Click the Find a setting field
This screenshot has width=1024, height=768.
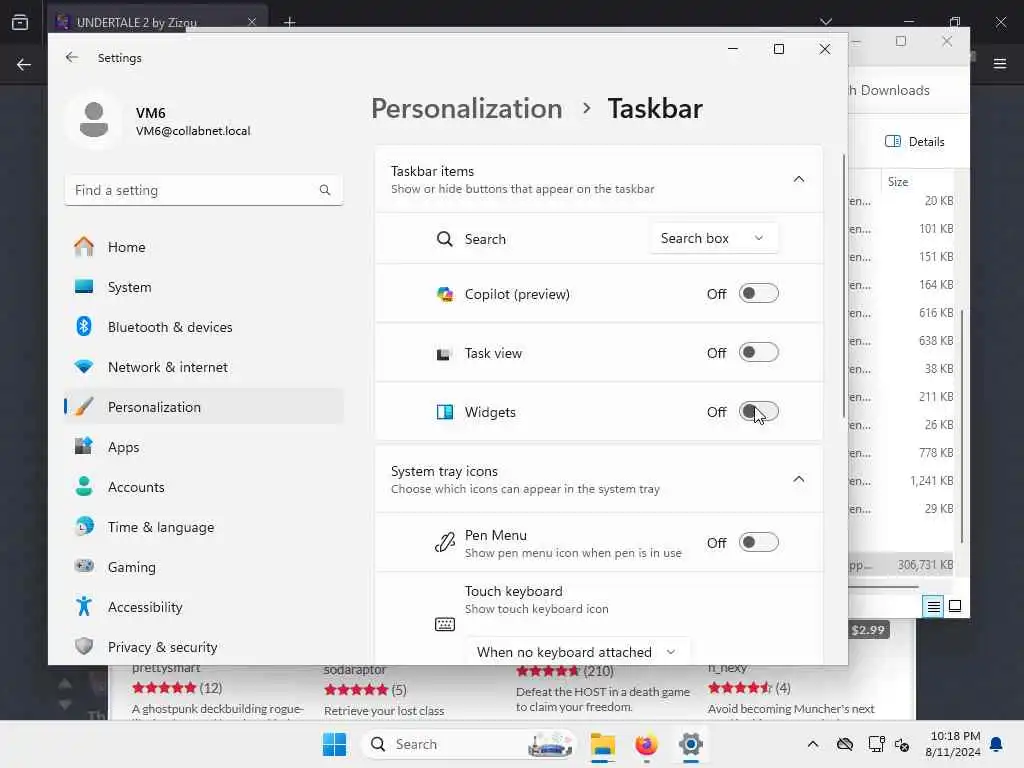(x=204, y=190)
